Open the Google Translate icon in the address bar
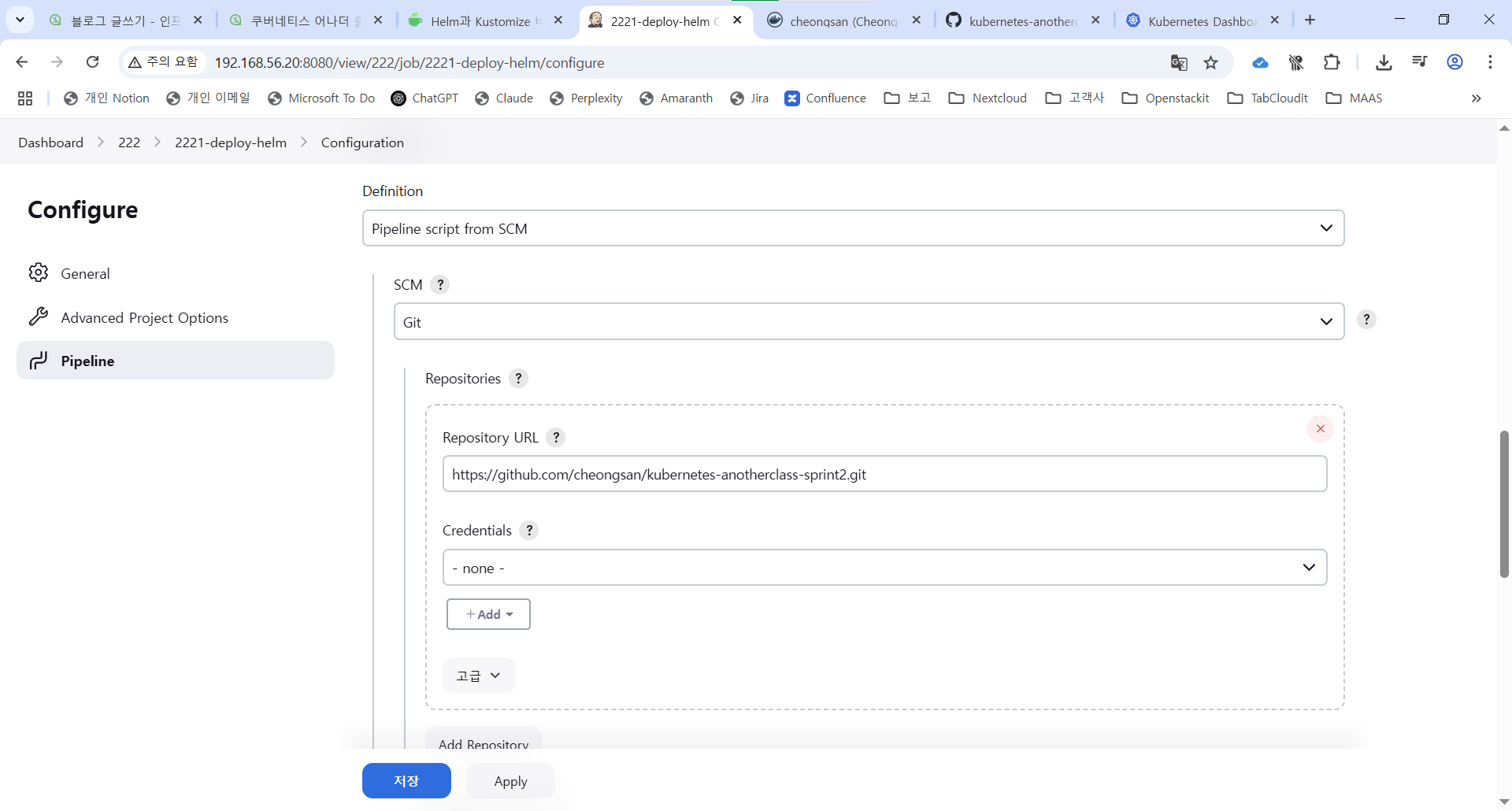 (1178, 62)
